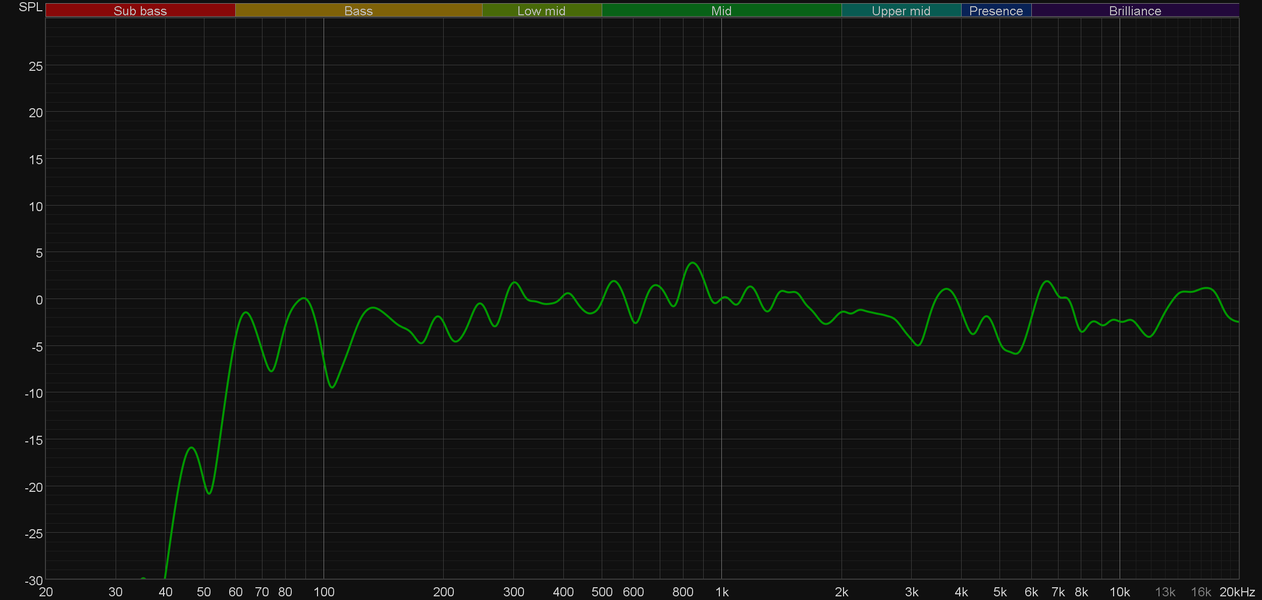
Task: Click the 10 dB axis value
Action: tap(34, 206)
